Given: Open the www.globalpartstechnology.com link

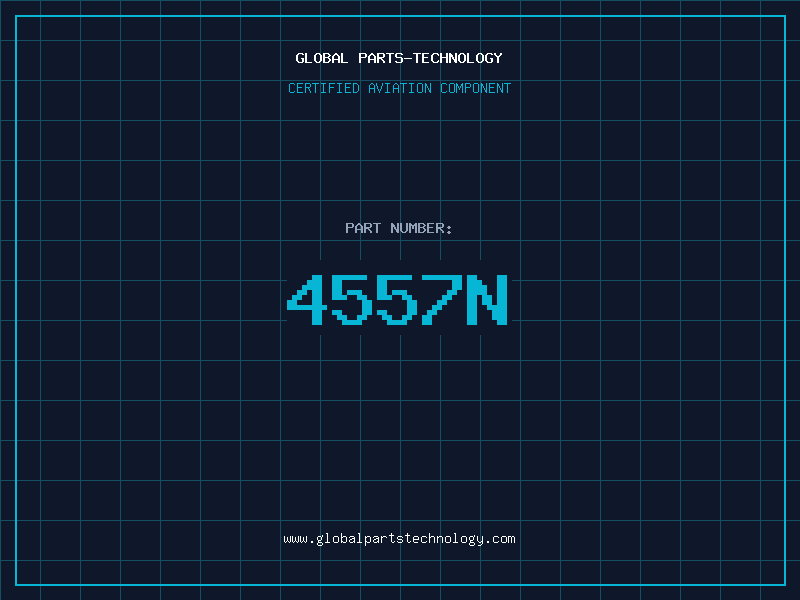Looking at the screenshot, I should tap(399, 539).
